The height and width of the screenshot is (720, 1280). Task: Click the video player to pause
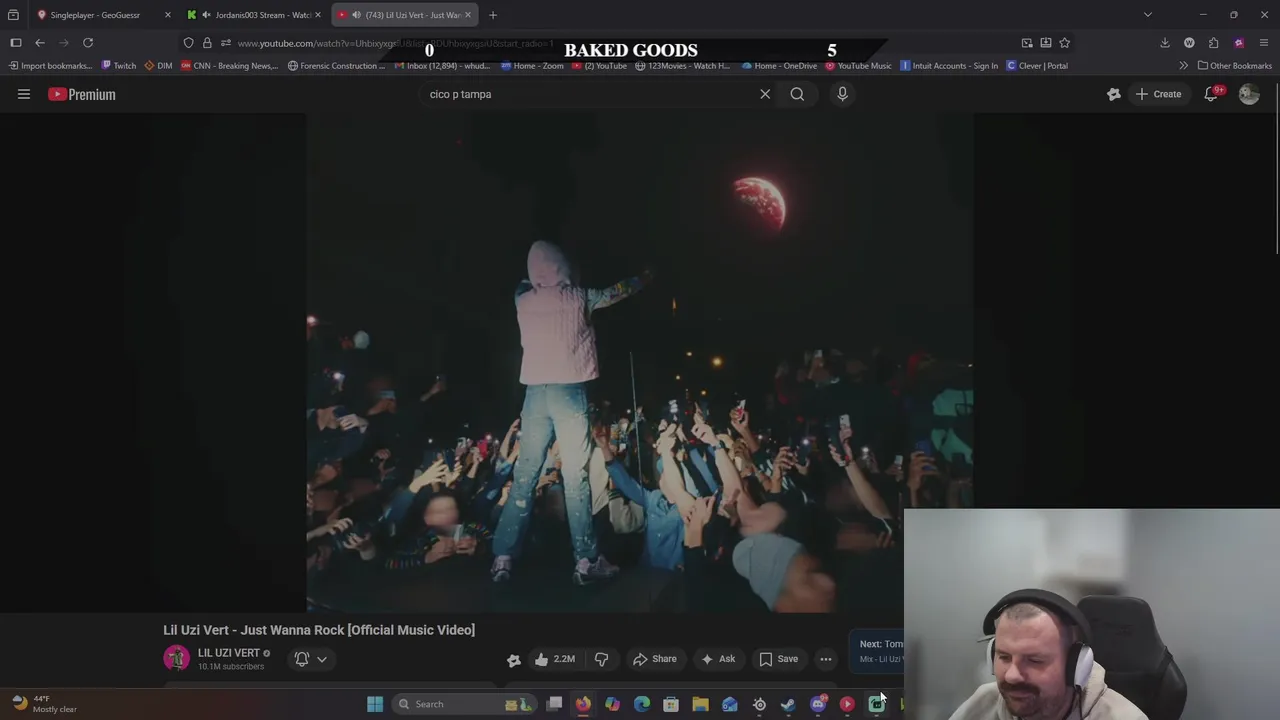(640, 363)
